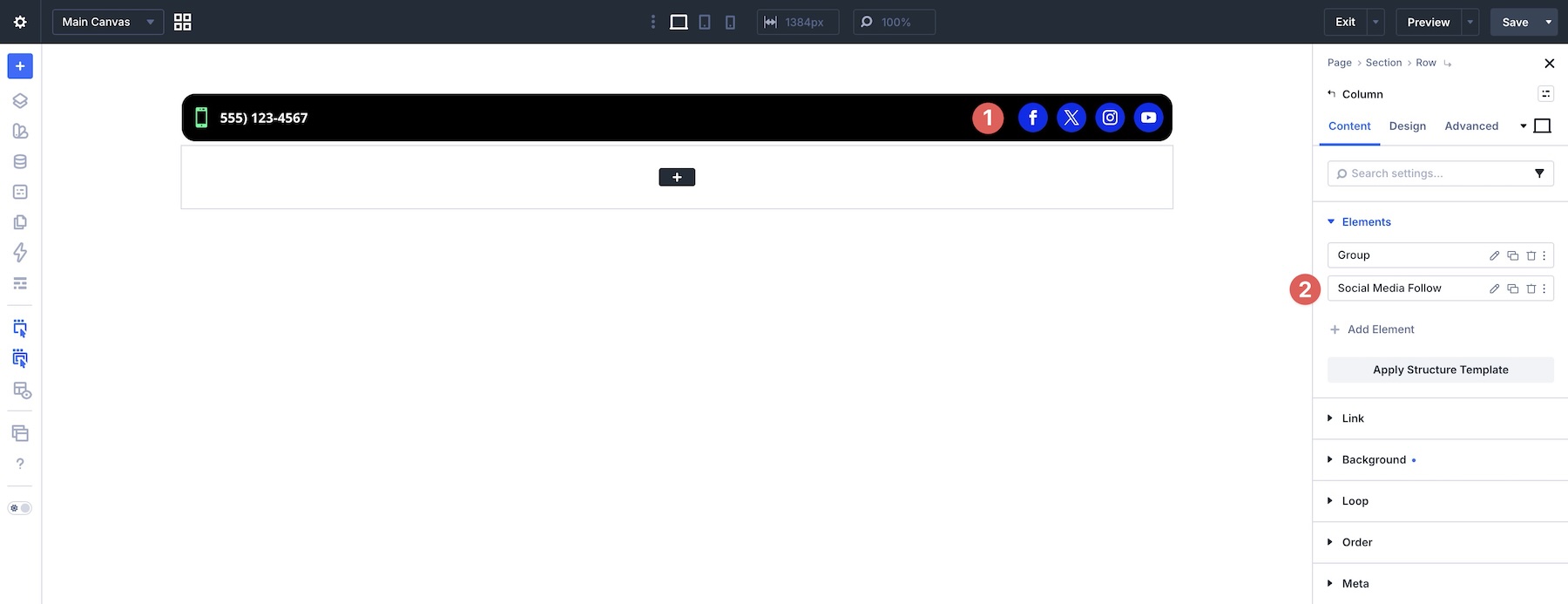This screenshot has height=604, width=1568.
Task: Select the Group element row
Action: [1441, 255]
